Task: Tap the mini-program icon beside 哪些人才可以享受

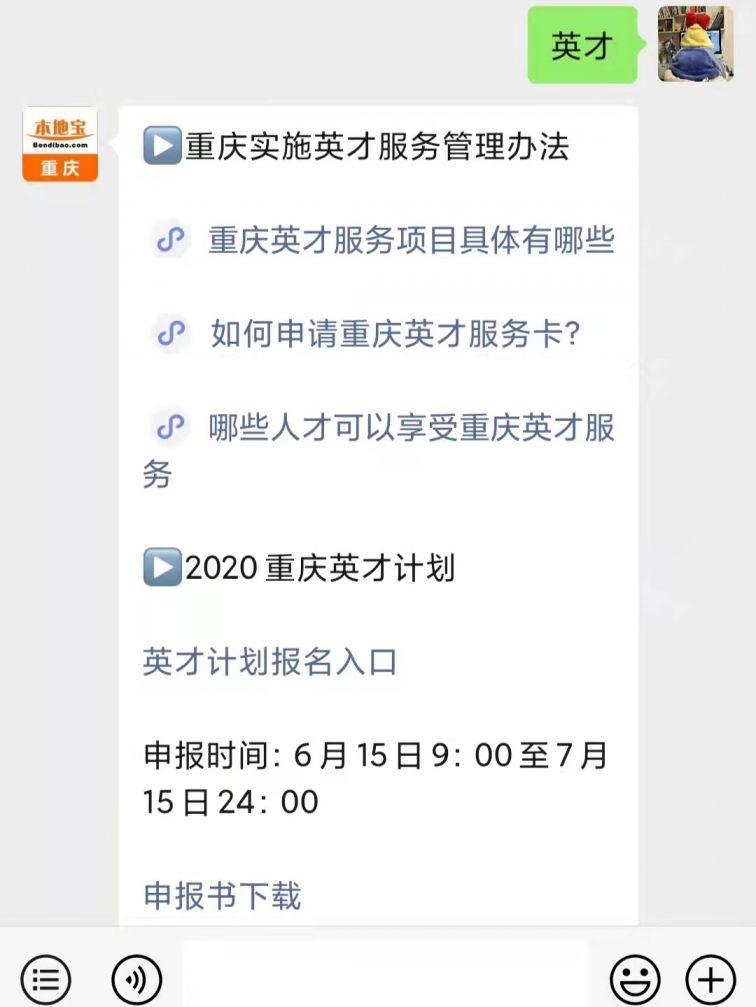Action: pyautogui.click(x=171, y=428)
